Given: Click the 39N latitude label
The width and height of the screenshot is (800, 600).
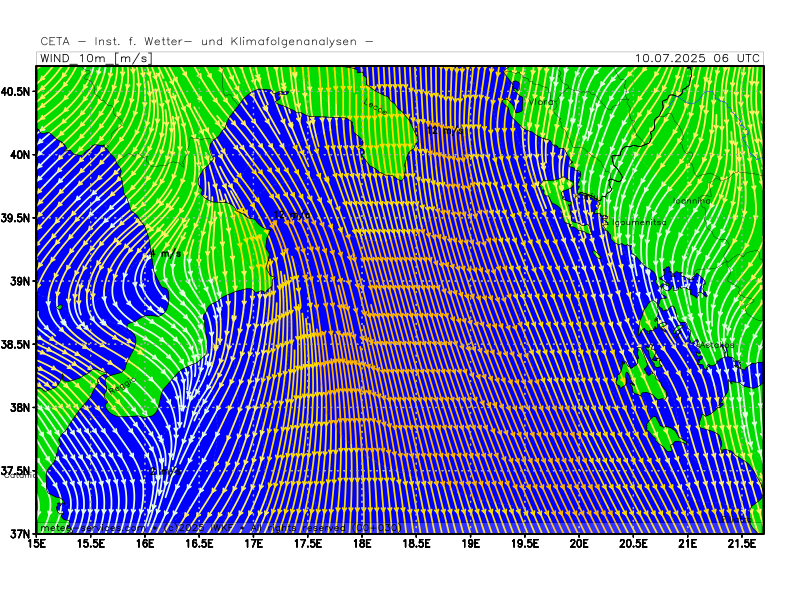Looking at the screenshot, I should 19,281.
